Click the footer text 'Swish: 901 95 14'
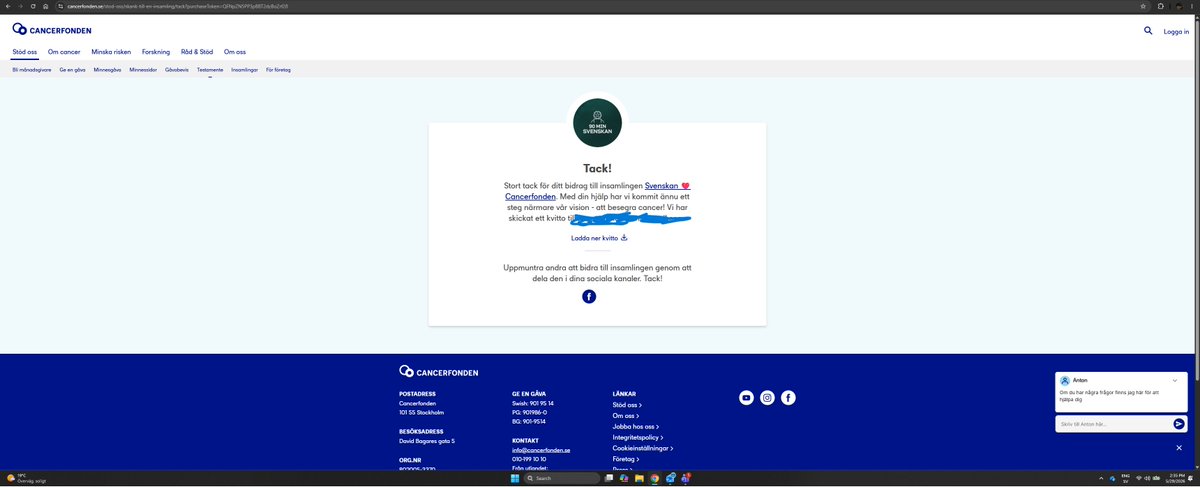Viewport: 1200px width, 487px height. coord(533,403)
